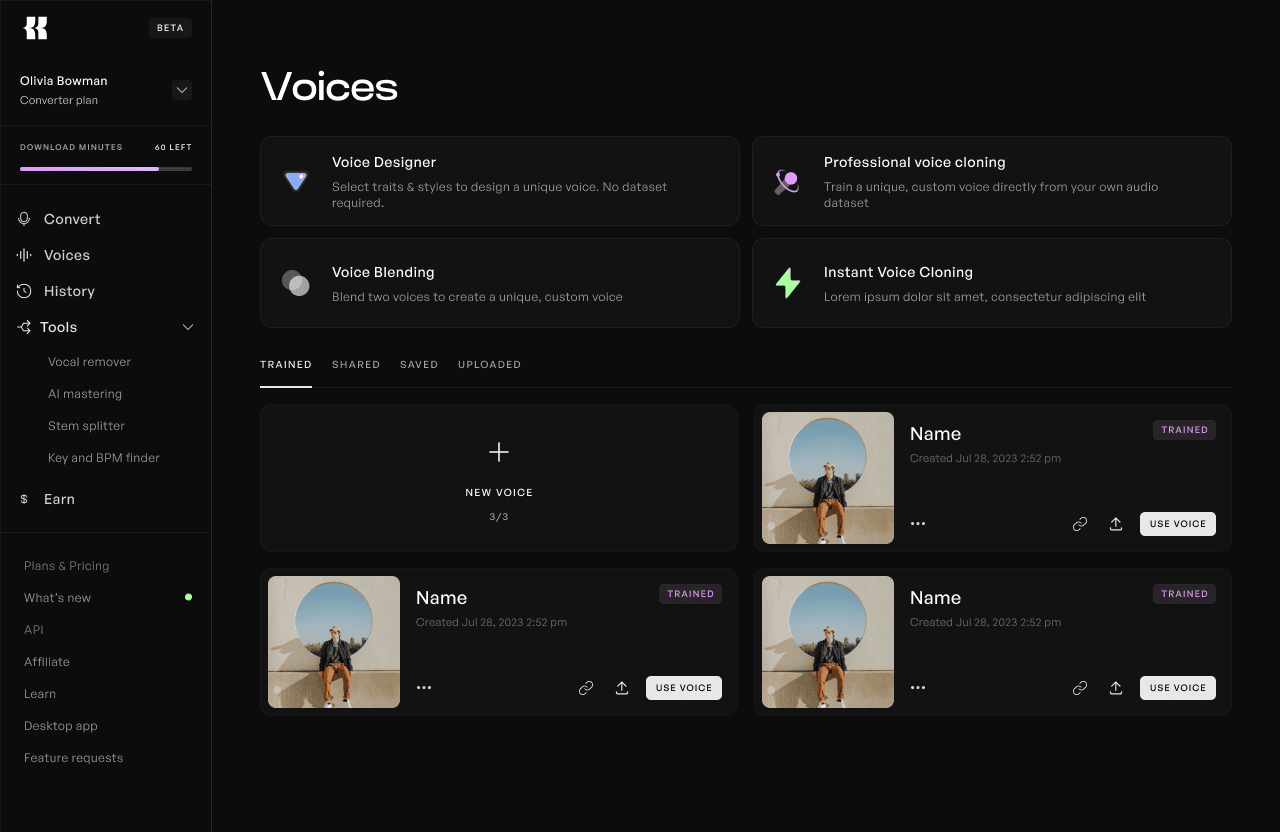Click the plus icon for New Voice

point(499,452)
